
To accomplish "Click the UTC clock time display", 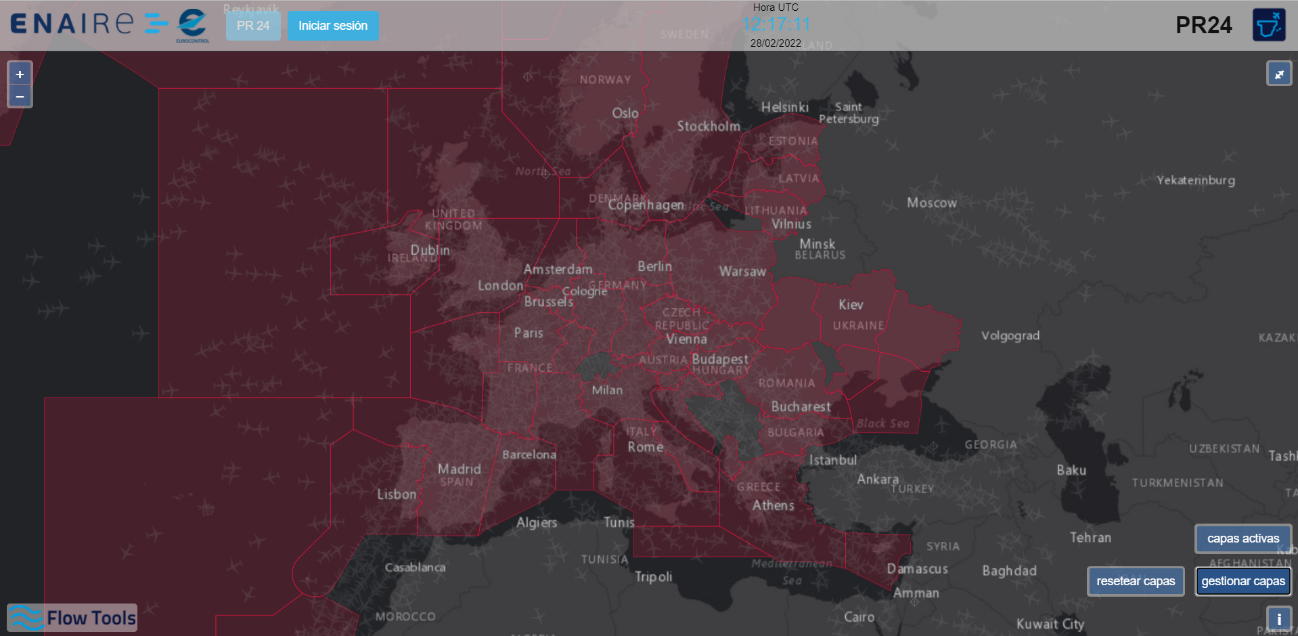I will [776, 24].
